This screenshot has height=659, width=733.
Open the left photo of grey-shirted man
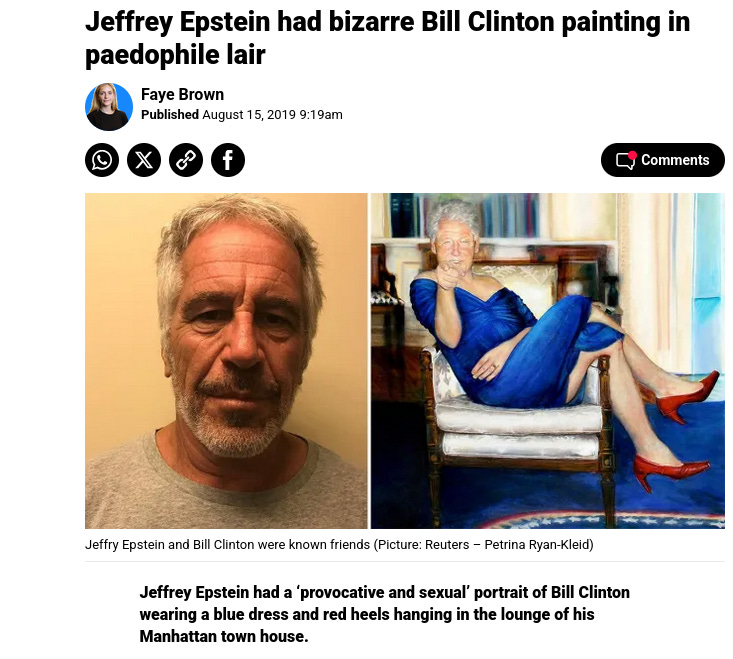(226, 361)
